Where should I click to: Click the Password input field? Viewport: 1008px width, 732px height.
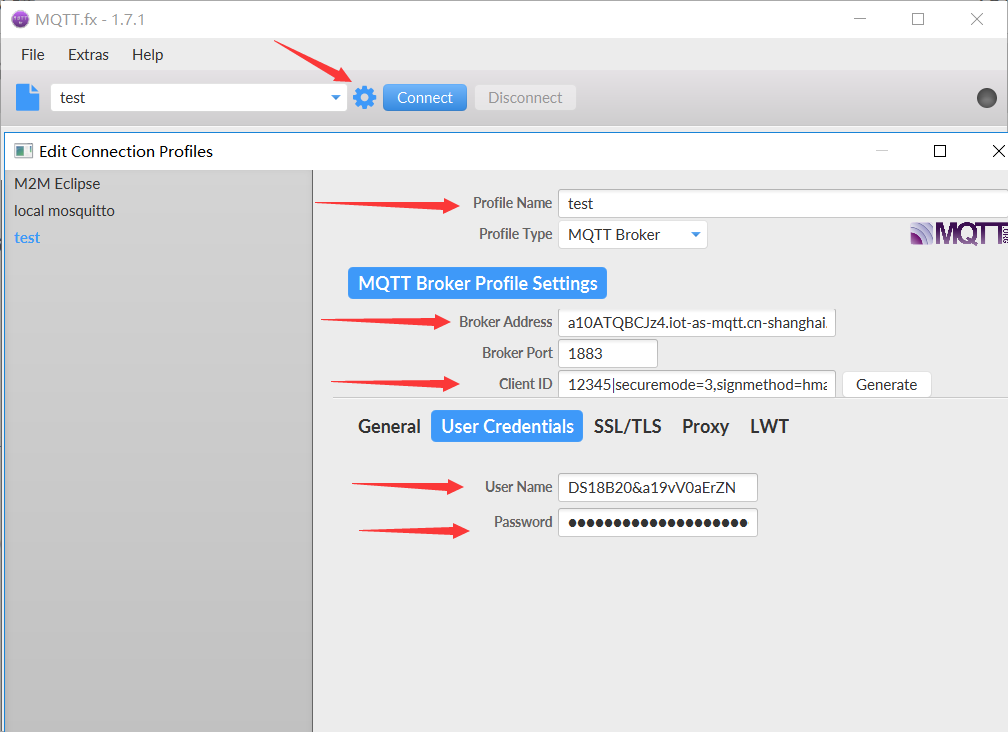tap(658, 522)
